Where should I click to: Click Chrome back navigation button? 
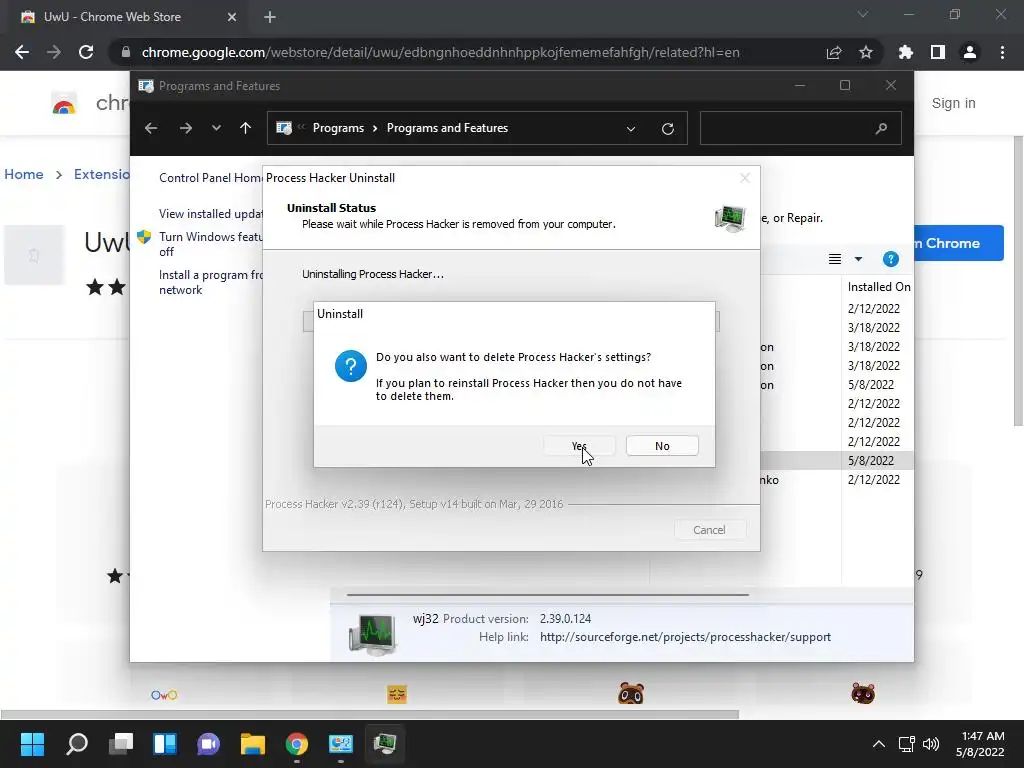(22, 52)
